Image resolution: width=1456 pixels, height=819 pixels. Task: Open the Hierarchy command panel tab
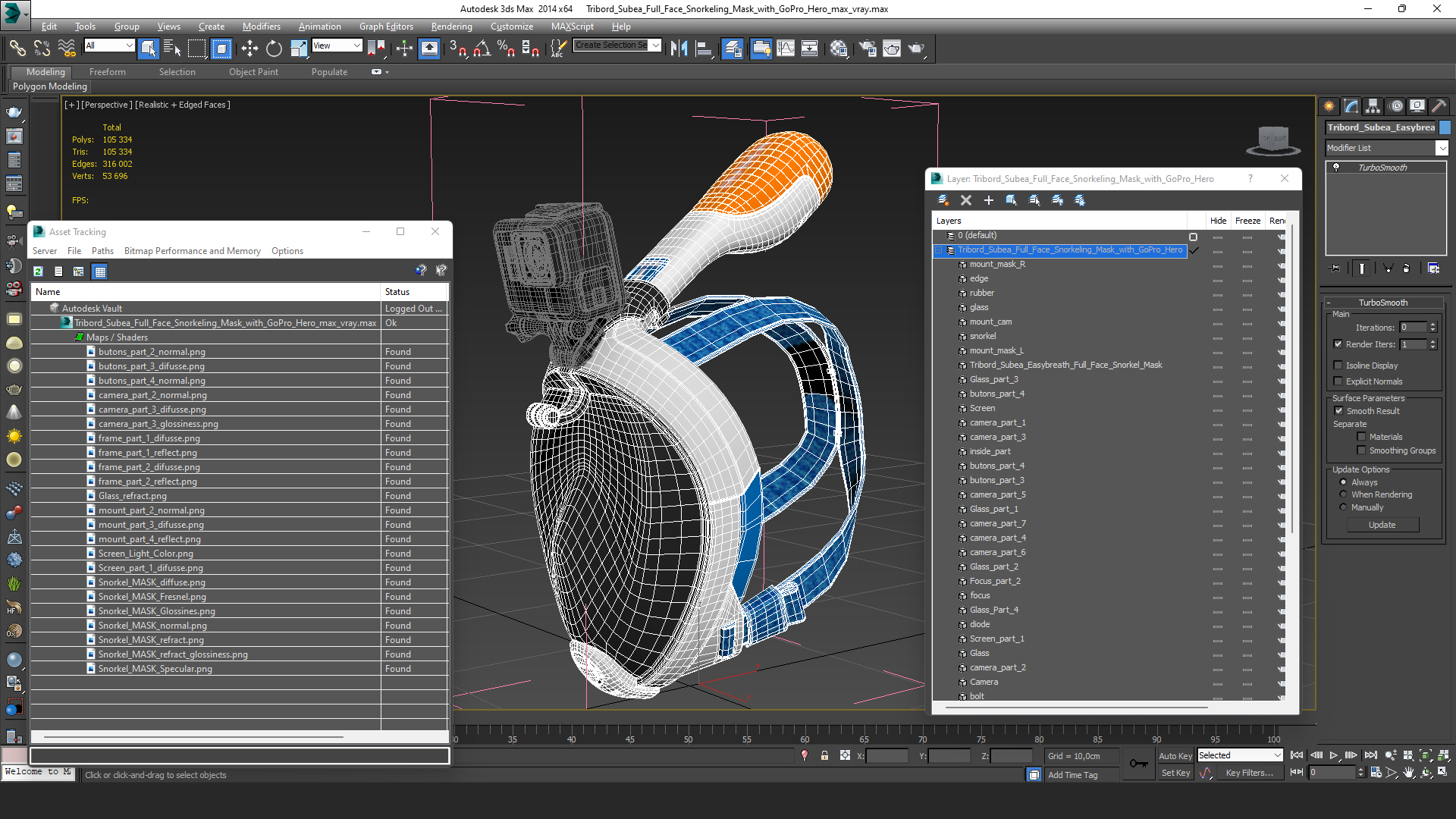coord(1373,106)
